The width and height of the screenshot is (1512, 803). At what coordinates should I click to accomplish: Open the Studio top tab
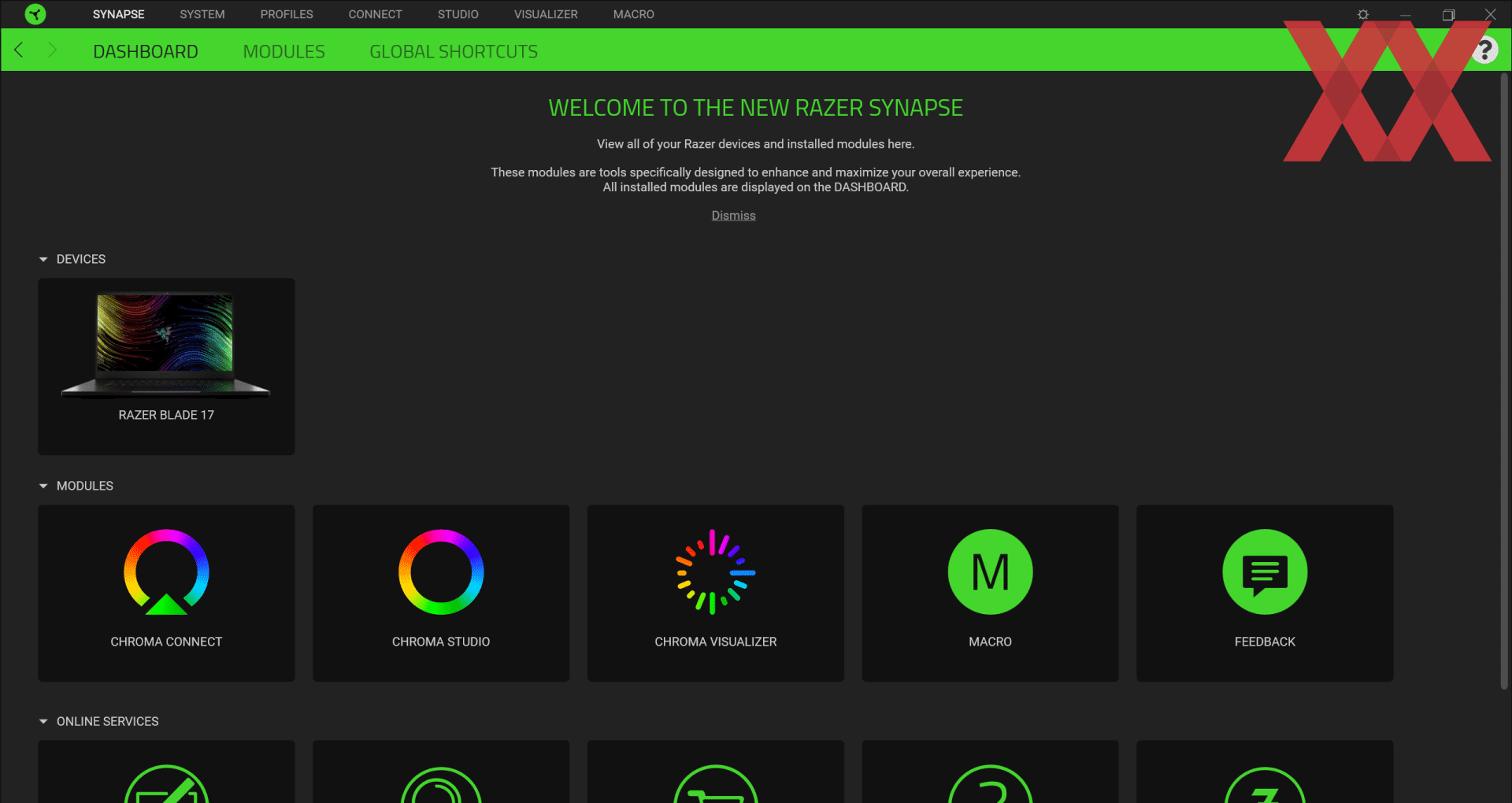click(458, 14)
